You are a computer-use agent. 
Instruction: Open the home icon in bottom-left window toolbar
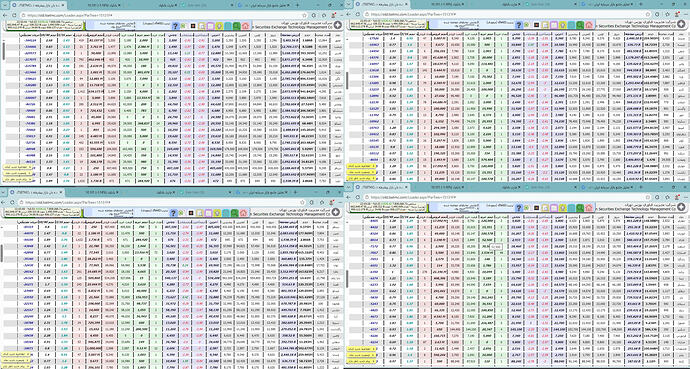point(243,212)
